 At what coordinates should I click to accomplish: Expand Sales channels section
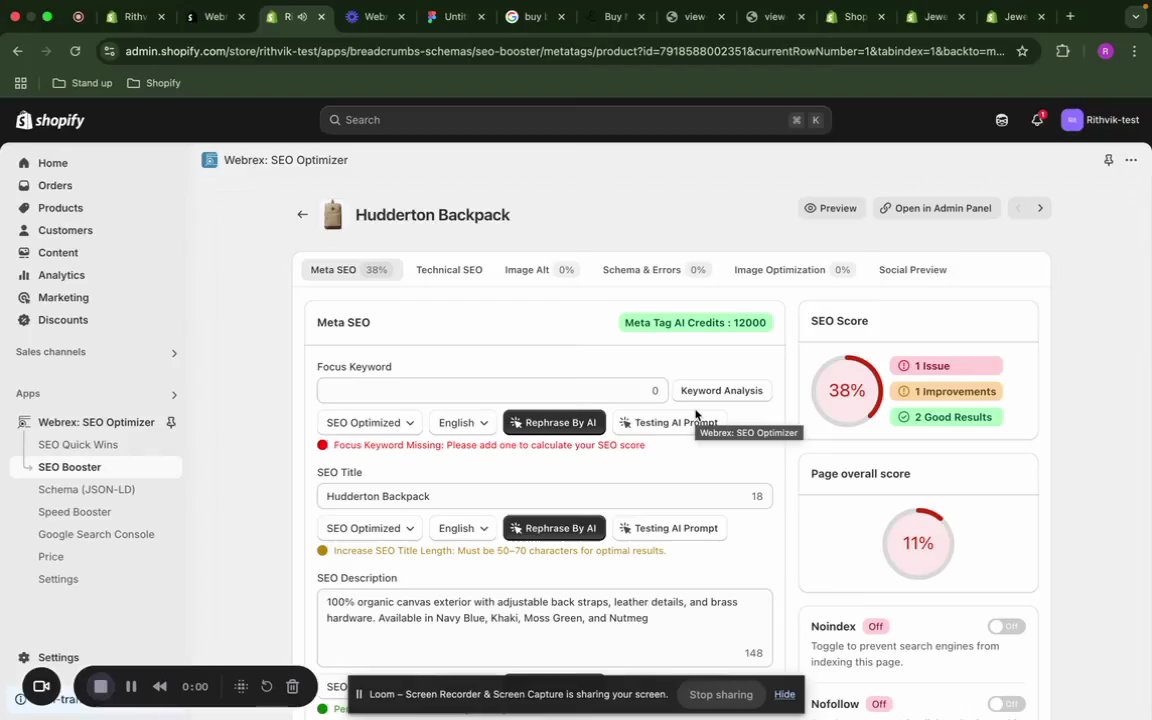pyautogui.click(x=174, y=353)
